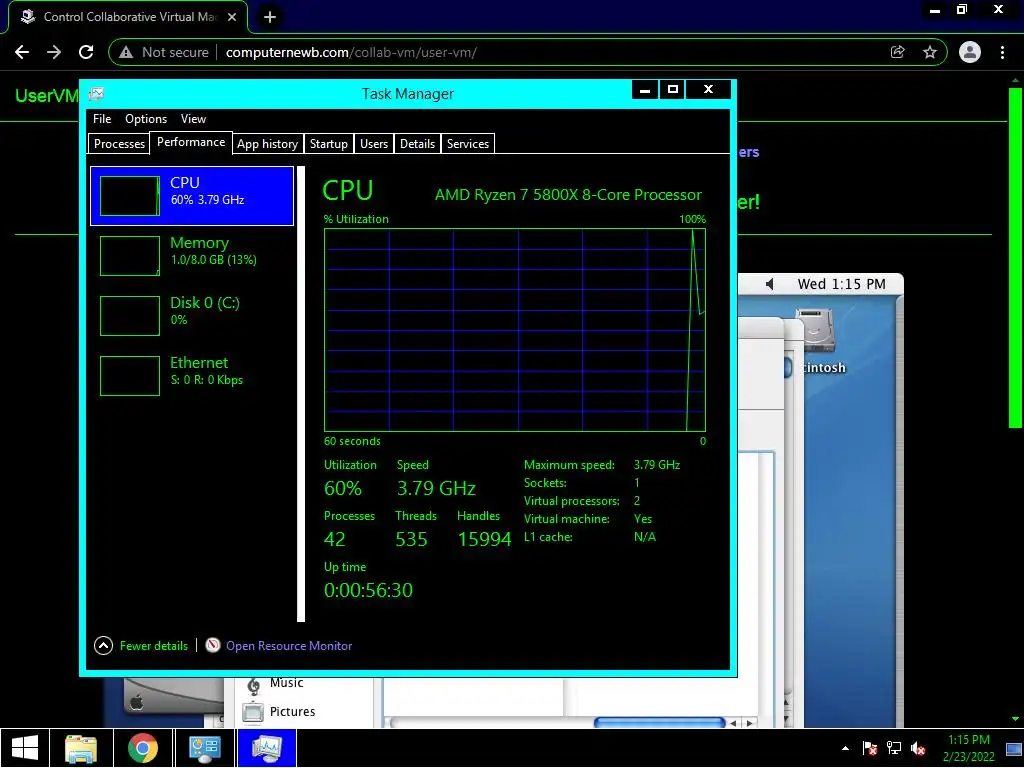Open Resource Monitor link
Screen dimensions: 1024x768
(289, 645)
